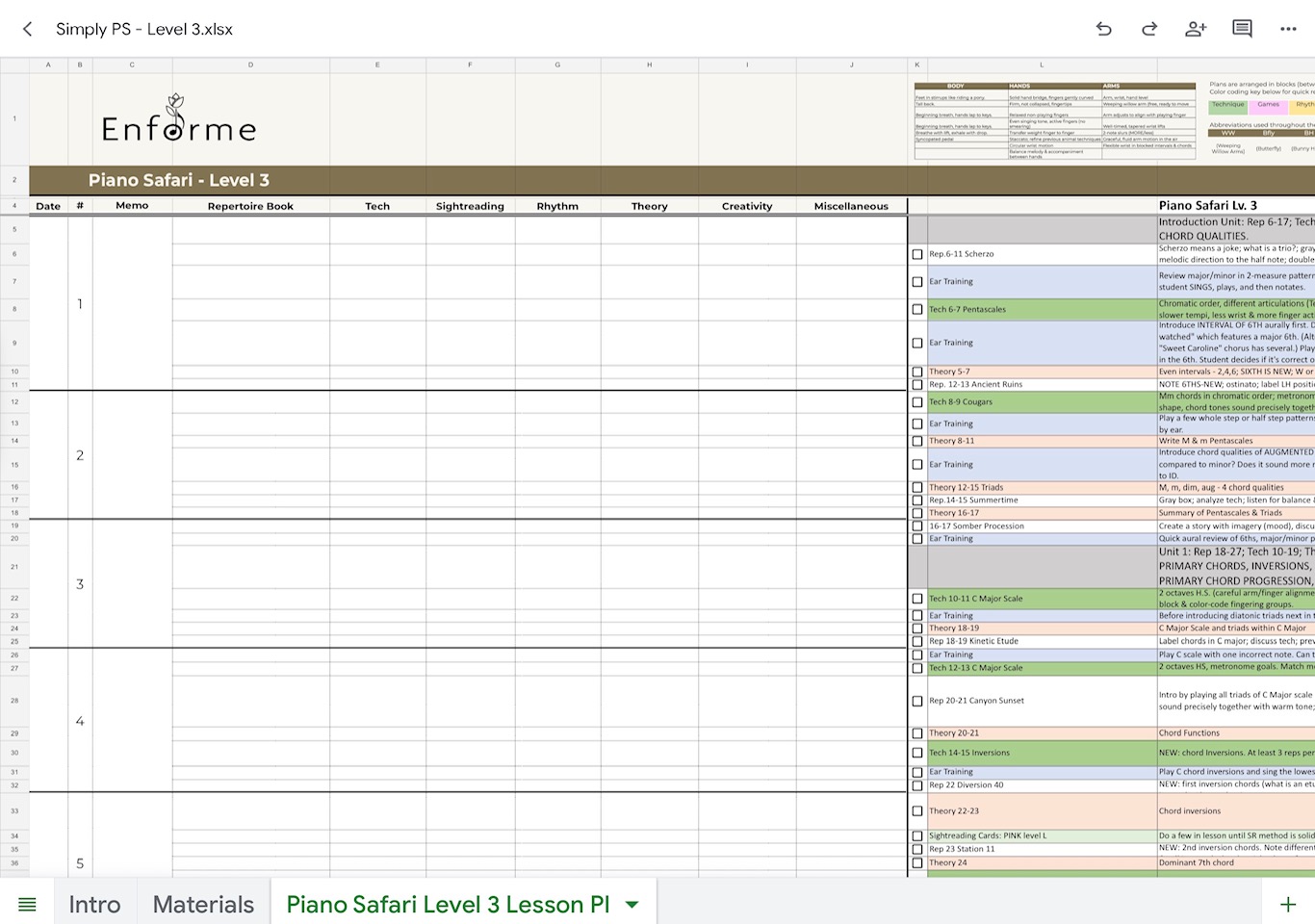Select the Tech header cell
The width and height of the screenshot is (1315, 924).
(377, 206)
